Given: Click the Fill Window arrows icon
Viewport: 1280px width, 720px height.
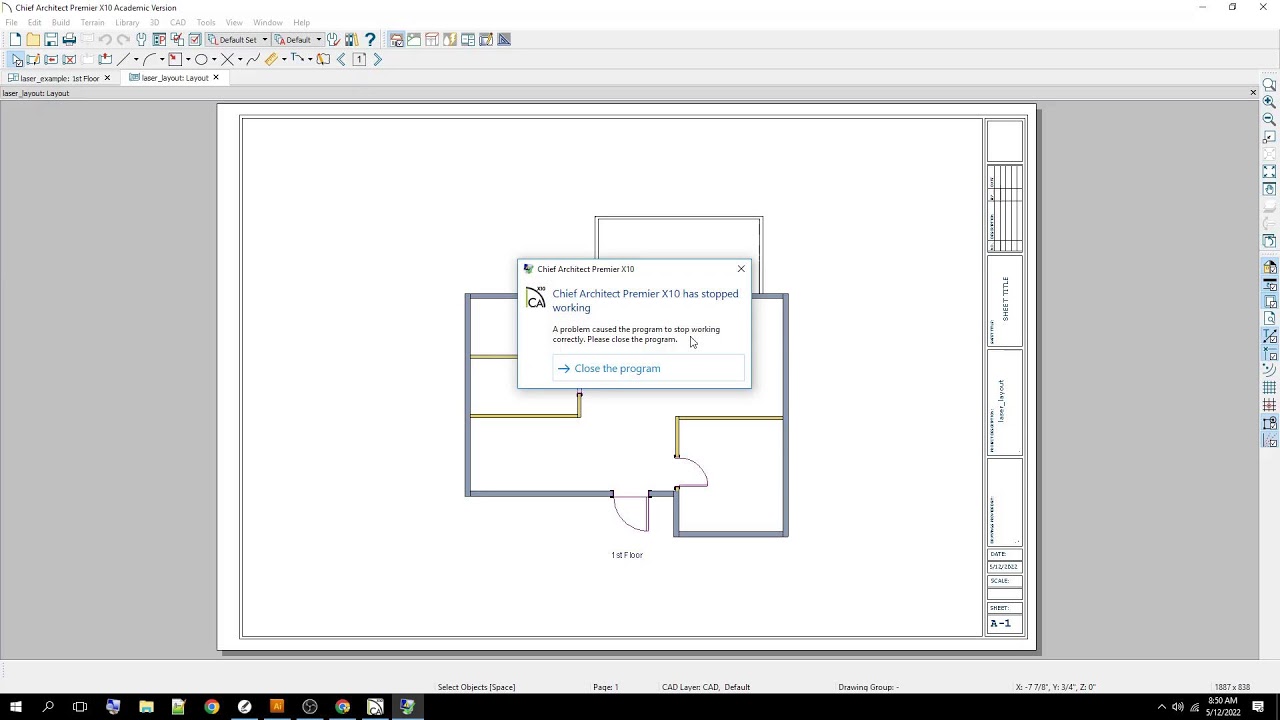Looking at the screenshot, I should click(1269, 171).
